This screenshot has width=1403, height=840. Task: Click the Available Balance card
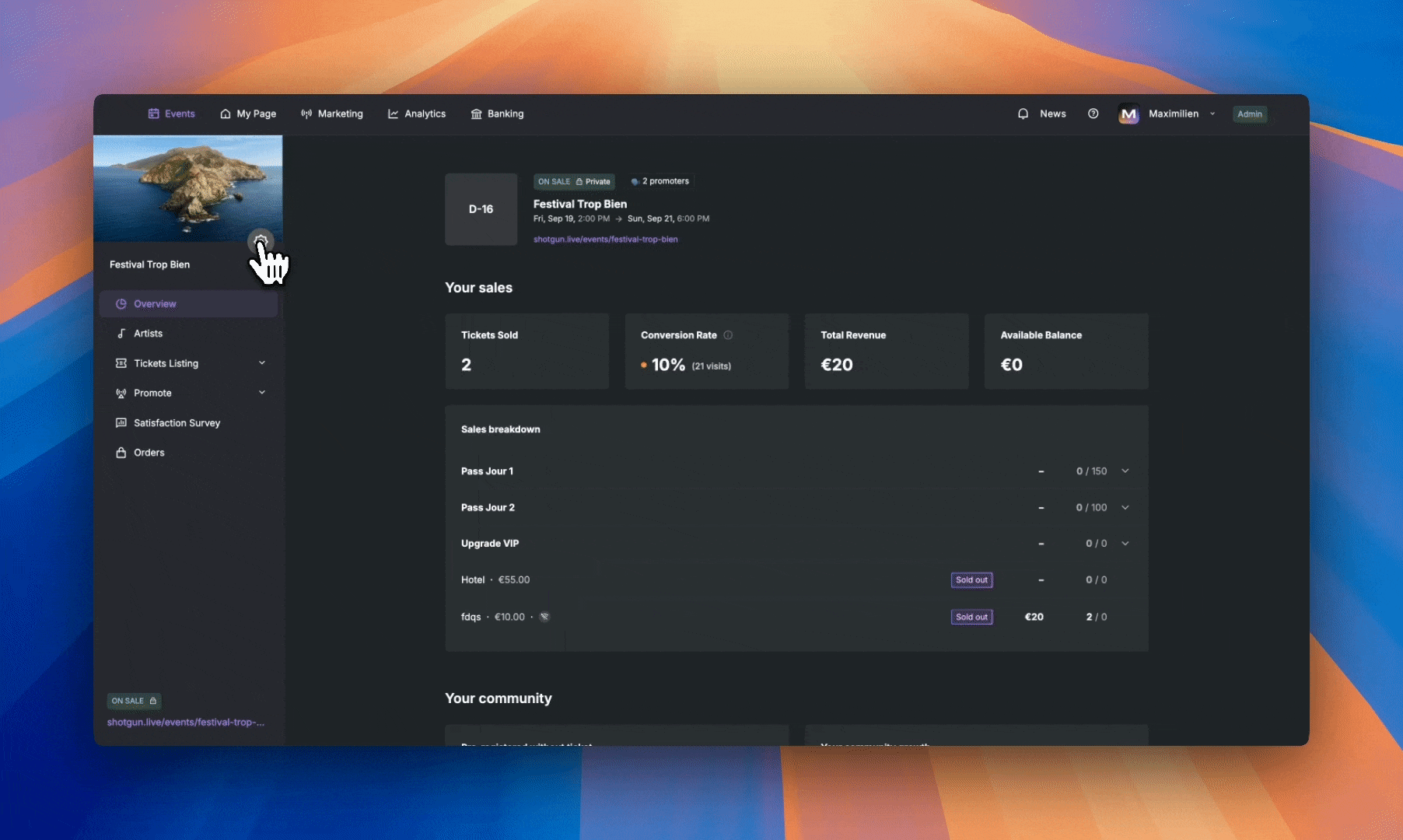coord(1066,352)
